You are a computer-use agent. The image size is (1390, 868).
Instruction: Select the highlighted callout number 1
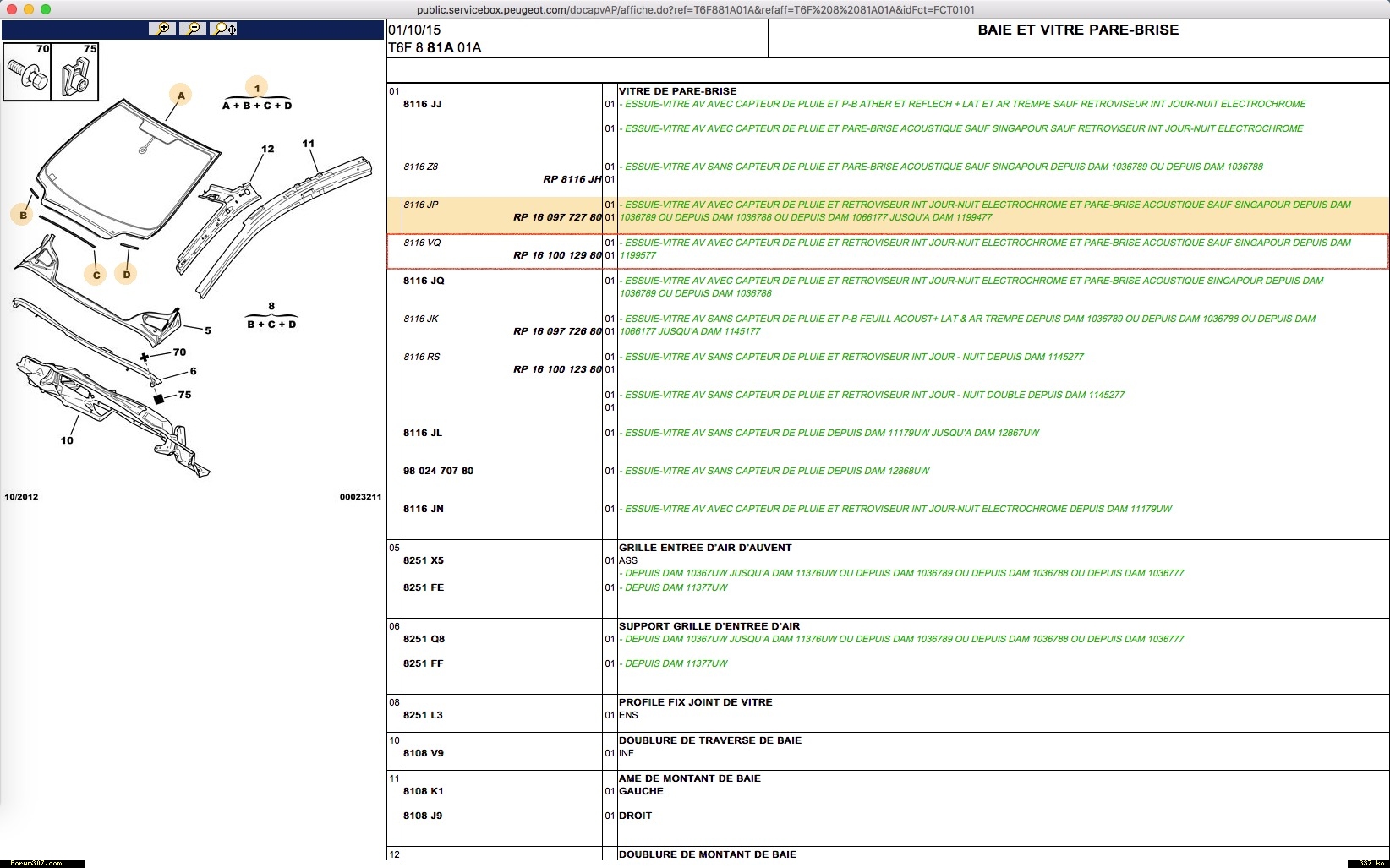coord(257,88)
